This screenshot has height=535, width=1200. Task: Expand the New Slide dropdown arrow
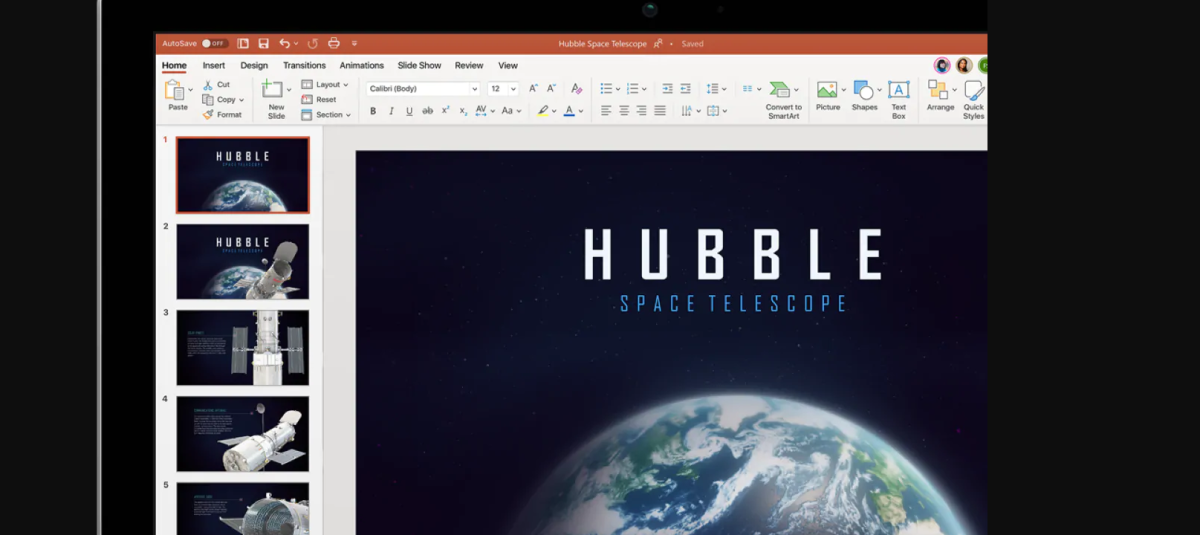289,91
